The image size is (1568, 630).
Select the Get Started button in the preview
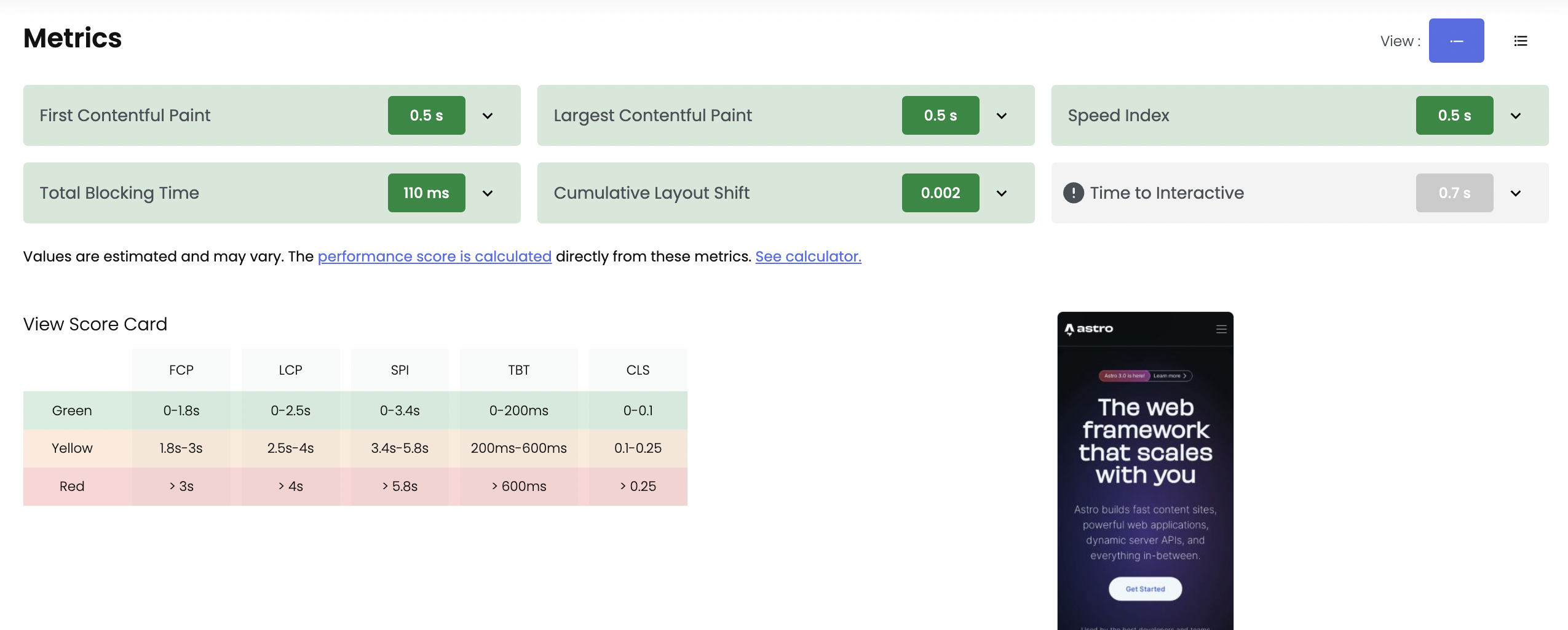(1144, 589)
